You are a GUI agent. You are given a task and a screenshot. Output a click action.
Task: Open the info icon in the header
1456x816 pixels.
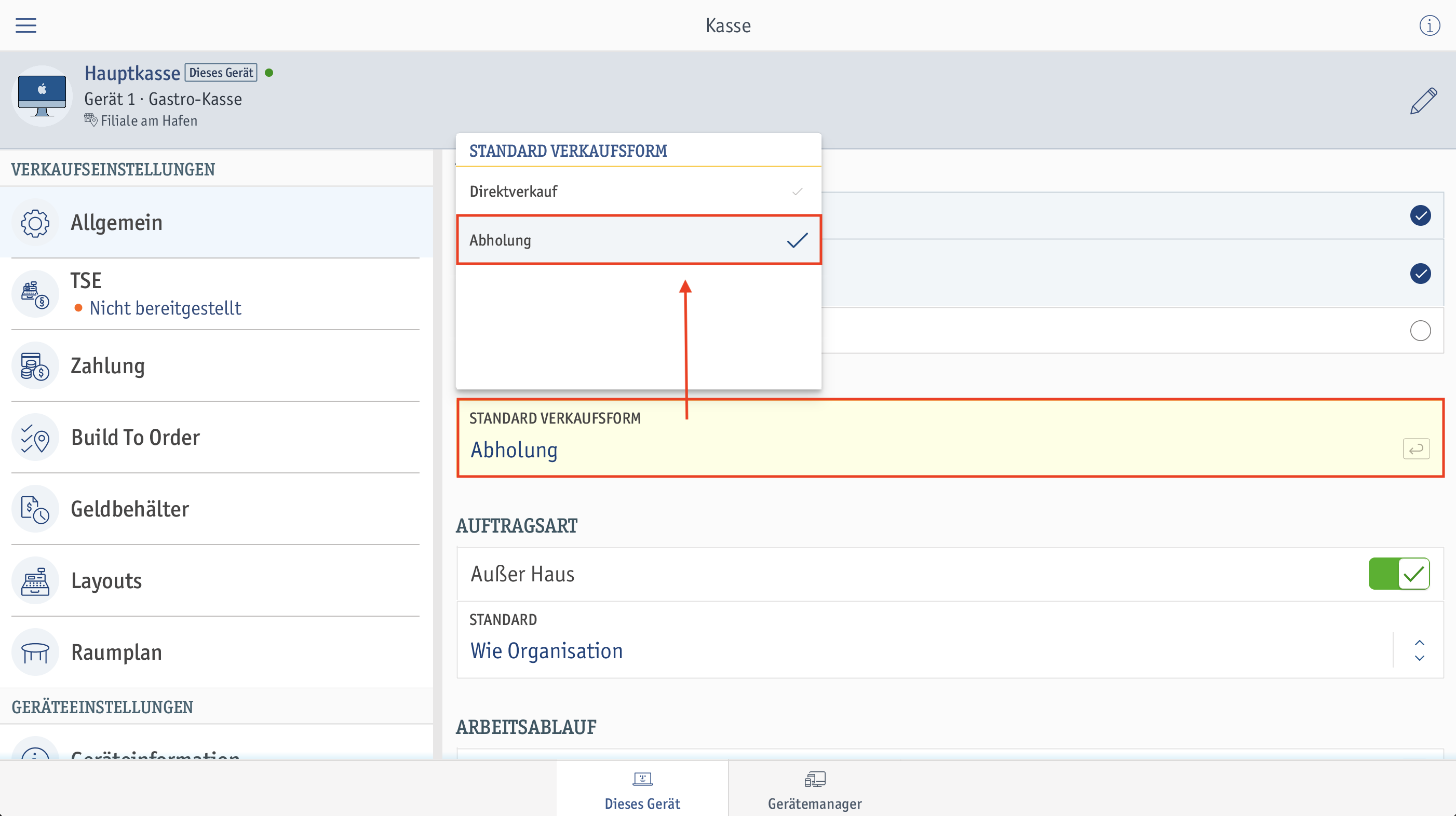[x=1430, y=25]
